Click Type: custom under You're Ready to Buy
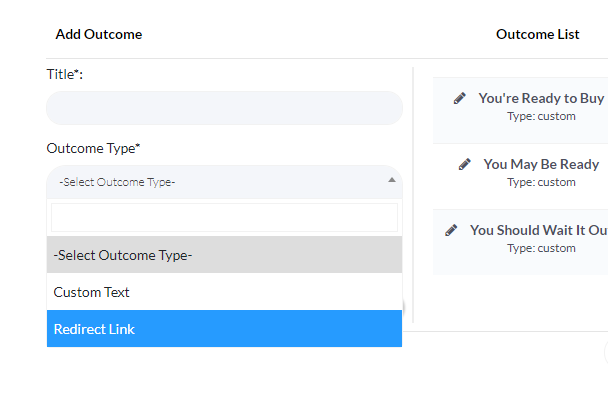 (541, 116)
